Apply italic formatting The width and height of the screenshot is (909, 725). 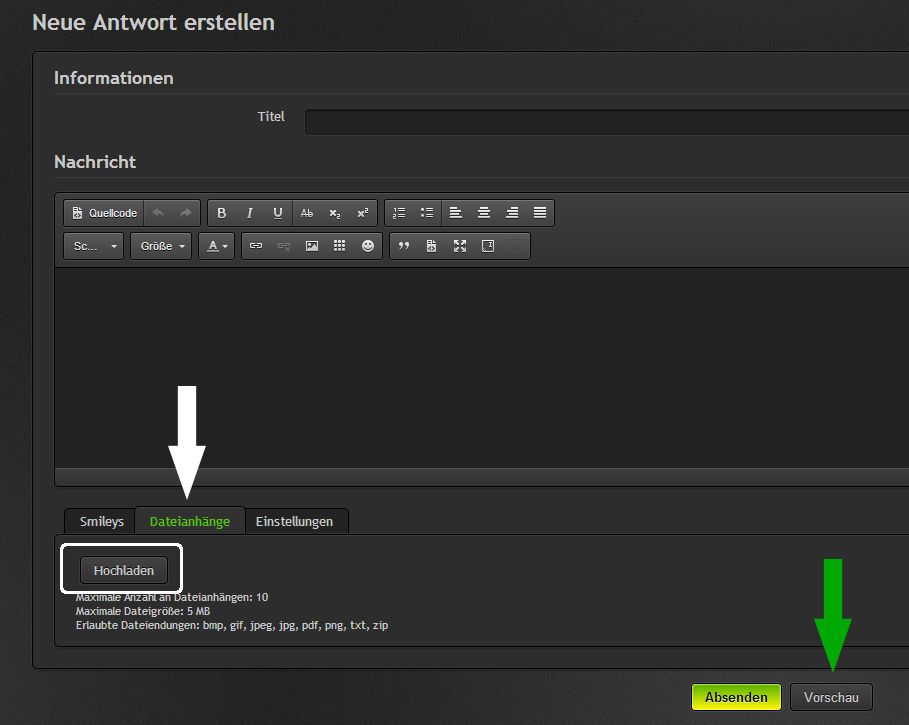250,213
